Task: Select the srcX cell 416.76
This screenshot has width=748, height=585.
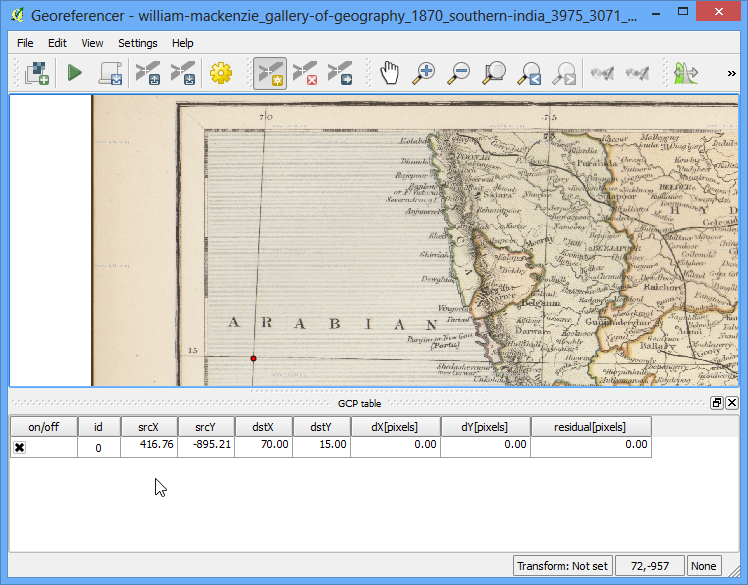Action: pos(149,447)
